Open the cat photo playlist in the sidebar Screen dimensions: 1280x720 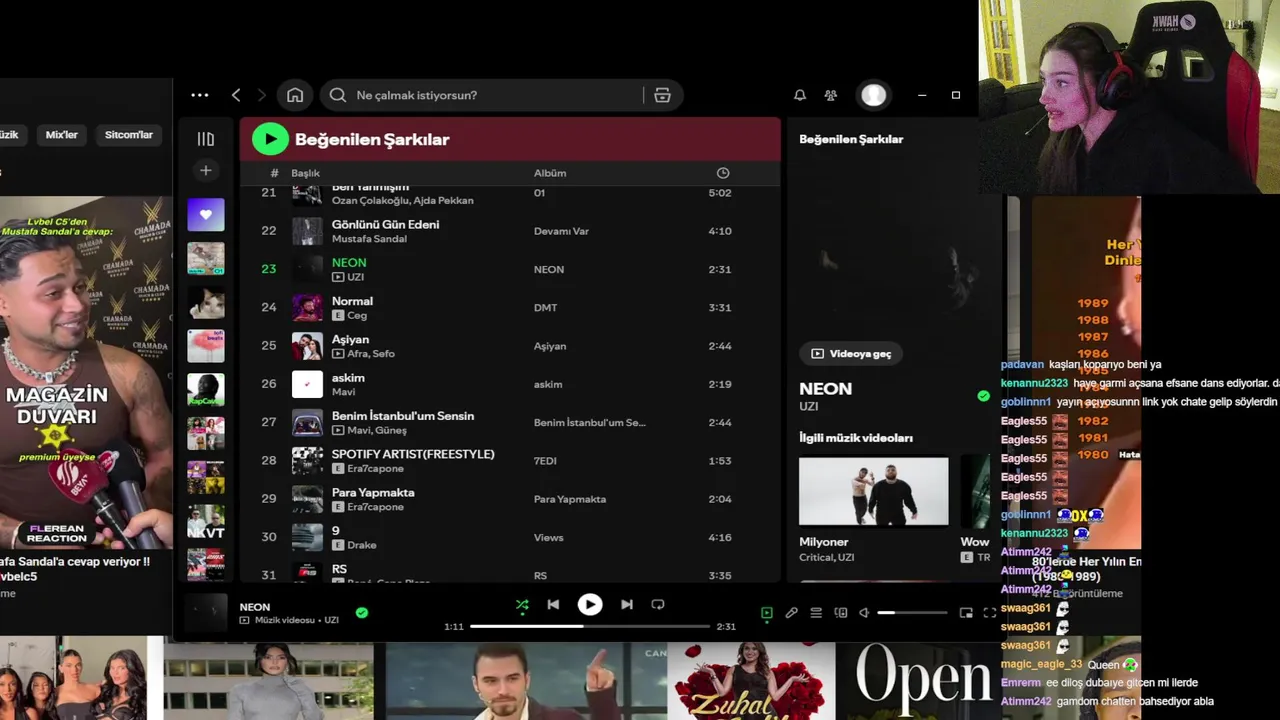coord(206,302)
